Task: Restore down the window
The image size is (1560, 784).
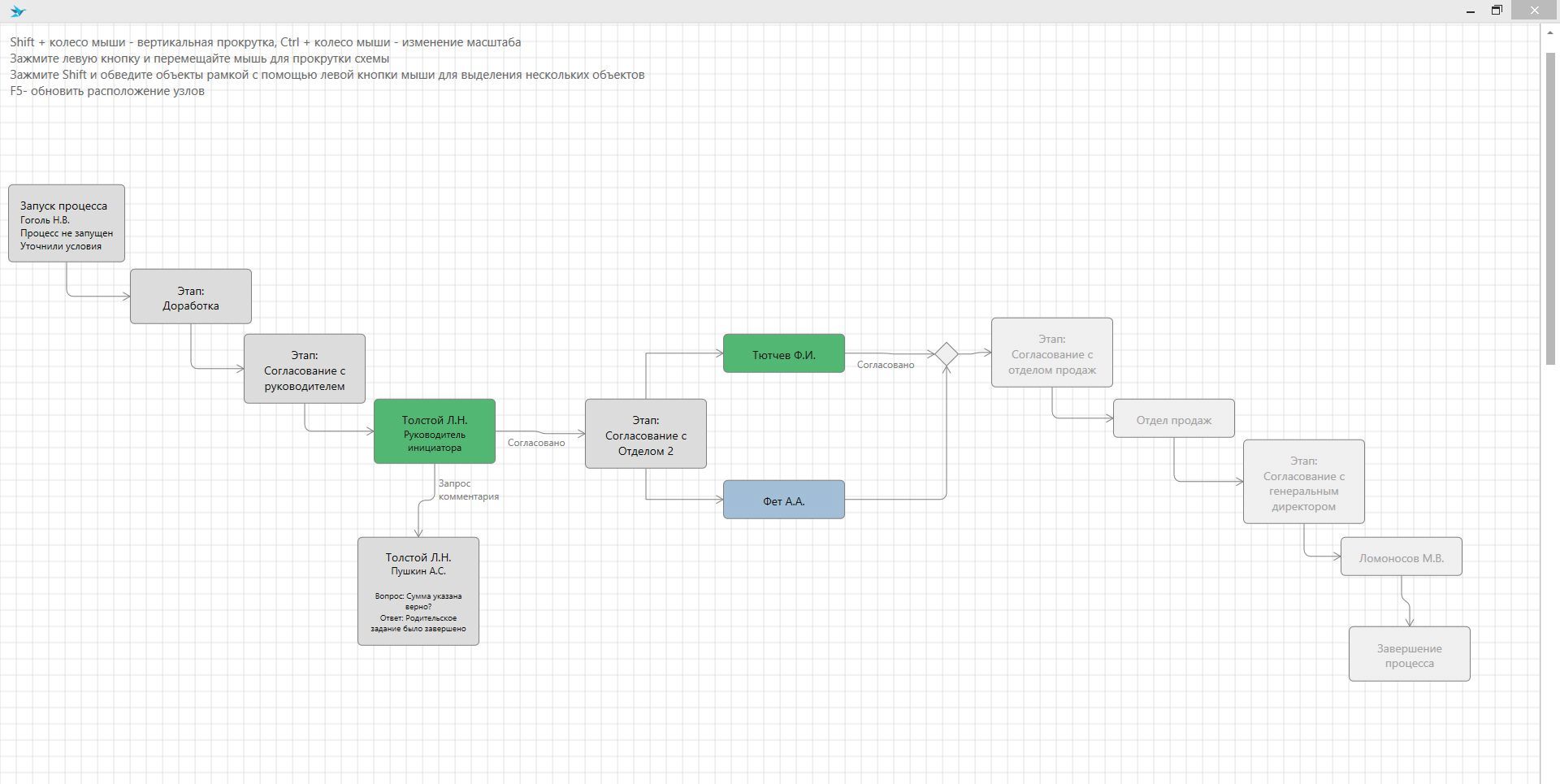Action: coord(1497,11)
